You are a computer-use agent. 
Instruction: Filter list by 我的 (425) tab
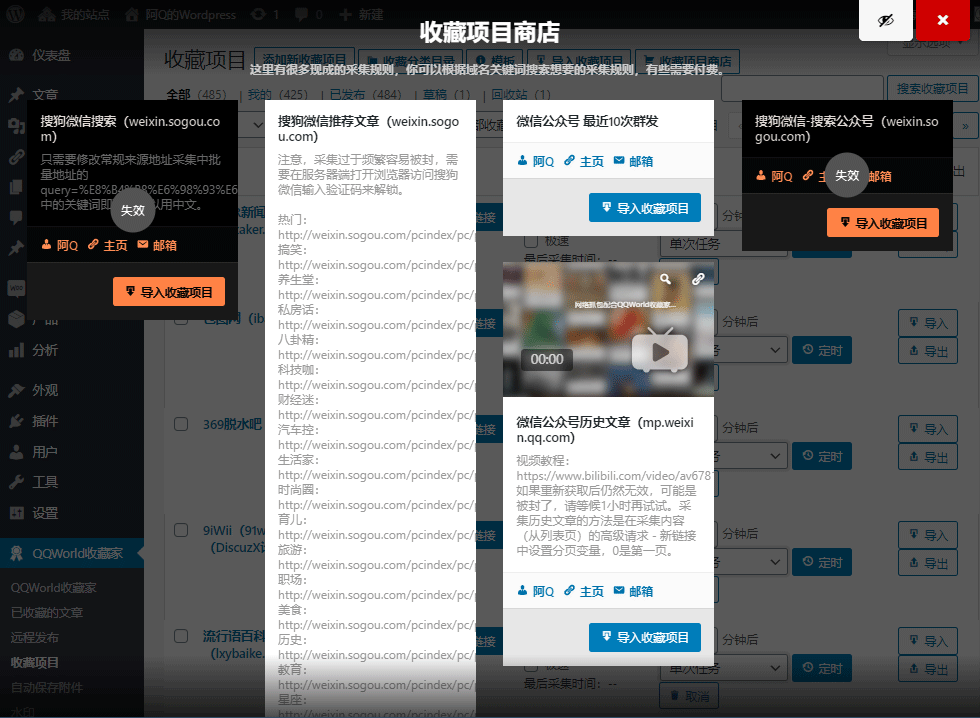click(278, 94)
